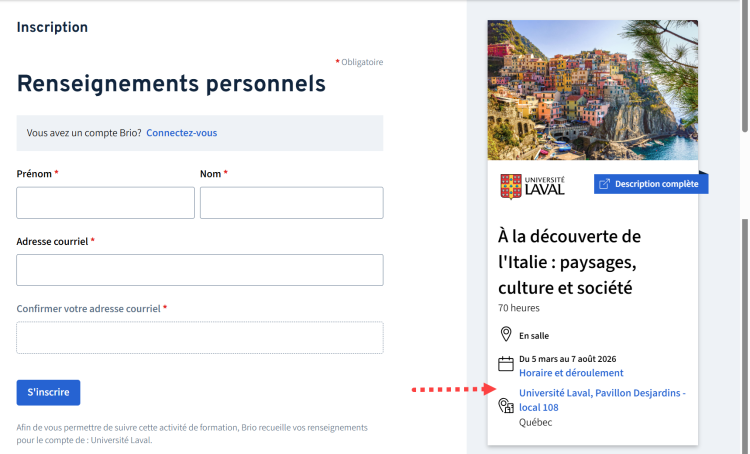The height and width of the screenshot is (454, 750).
Task: Follow the Connectez-vous link
Action: pos(181,133)
